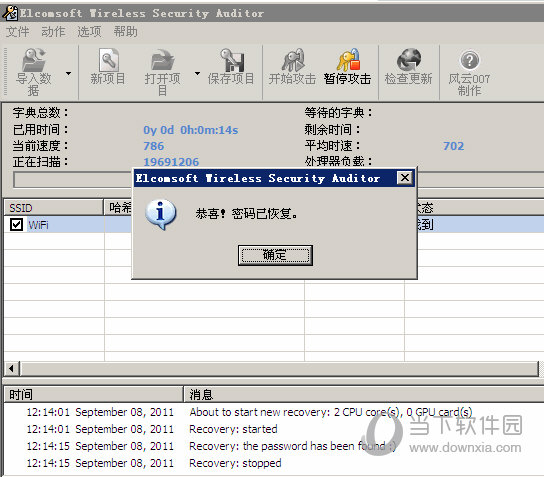Viewport: 546px width, 477px height.
Task: Select log entry 'Recovery: started'
Action: click(x=233, y=429)
